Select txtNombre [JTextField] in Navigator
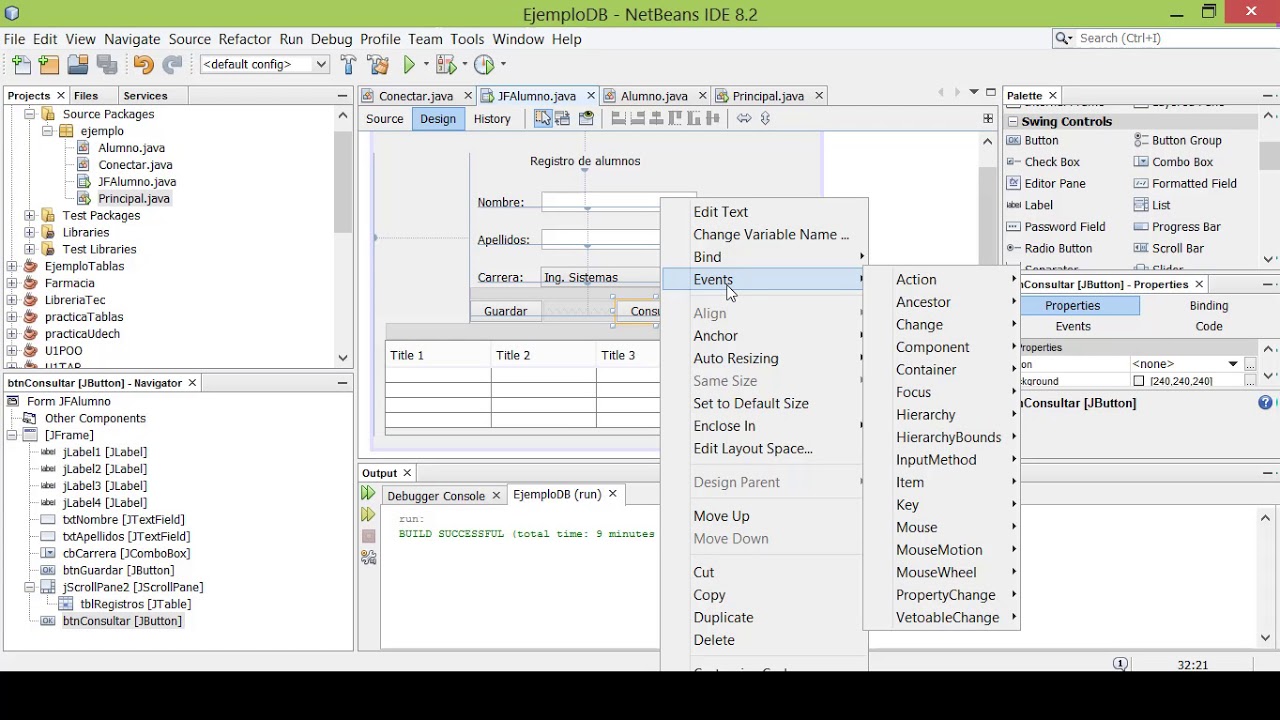Viewport: 1280px width, 720px height. click(x=123, y=519)
